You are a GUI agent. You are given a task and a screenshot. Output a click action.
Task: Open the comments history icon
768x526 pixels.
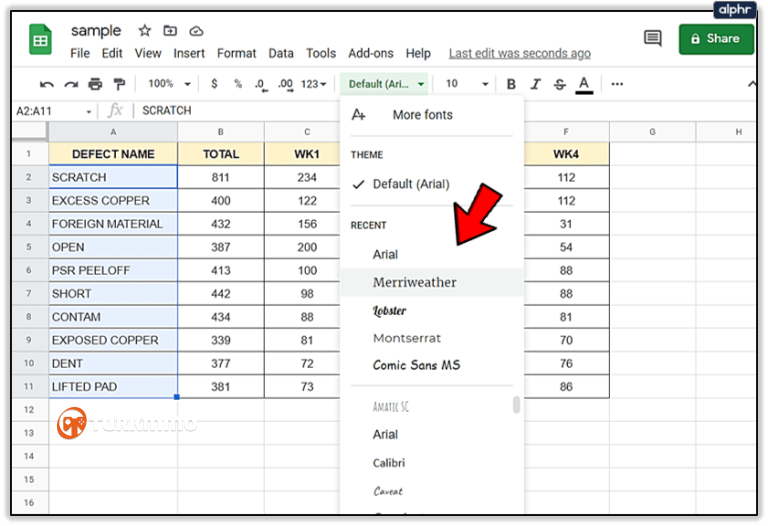[x=653, y=39]
